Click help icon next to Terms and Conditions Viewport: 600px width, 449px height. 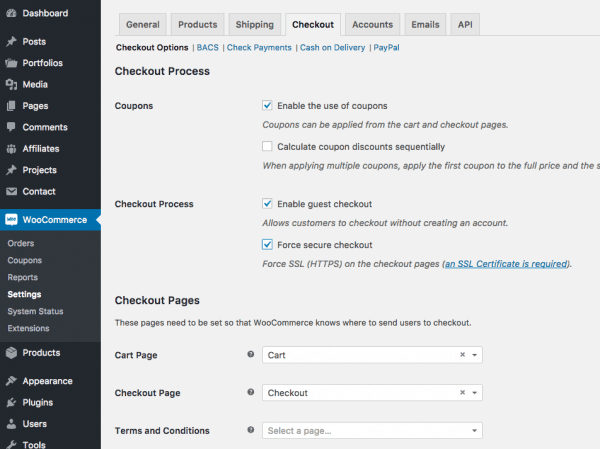[250, 431]
